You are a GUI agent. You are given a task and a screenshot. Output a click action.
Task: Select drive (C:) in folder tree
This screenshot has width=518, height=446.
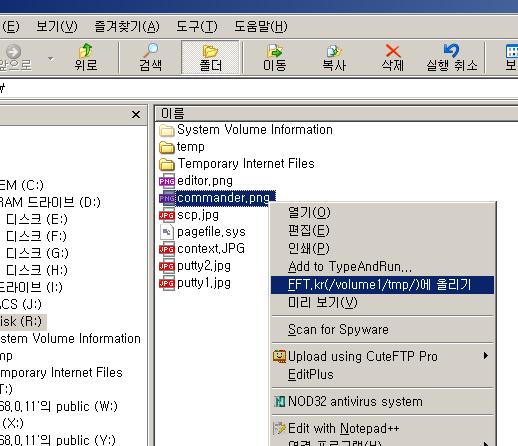coord(22,185)
